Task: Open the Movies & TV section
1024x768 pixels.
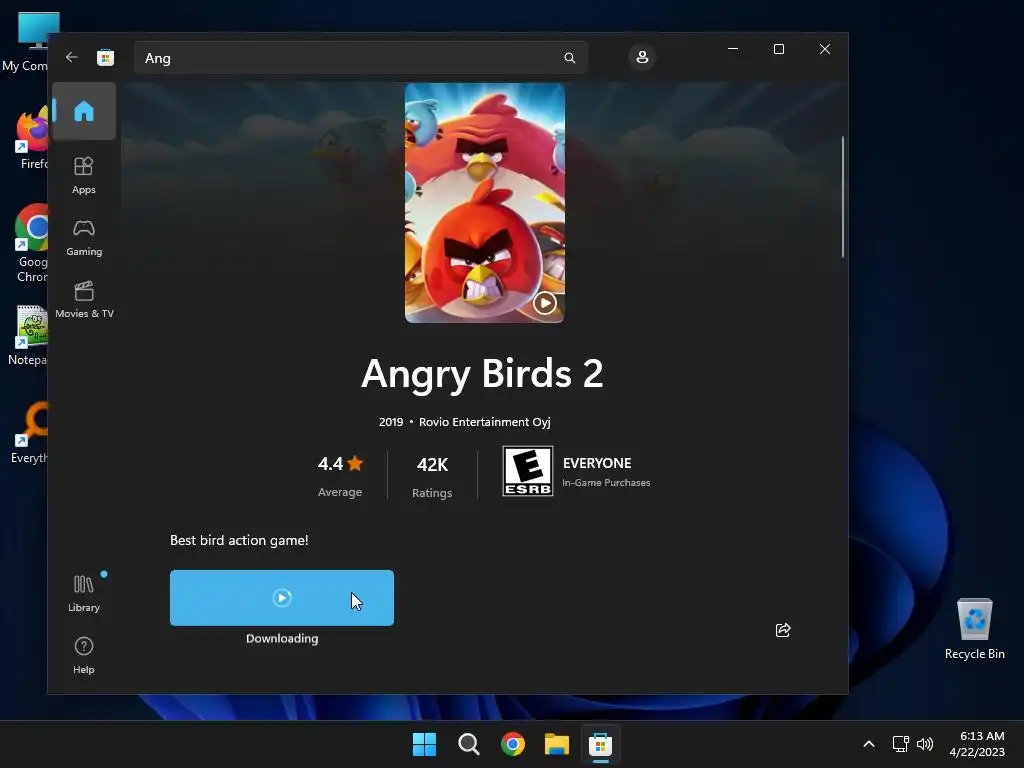Action: click(x=84, y=300)
